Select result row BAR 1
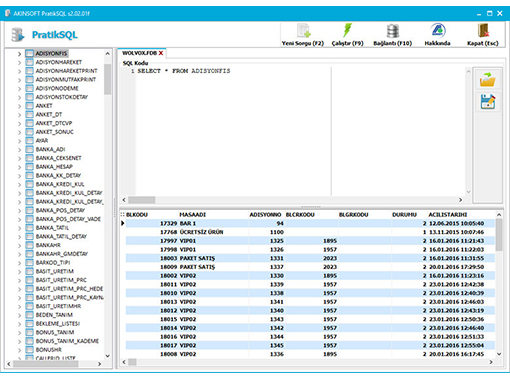The image size is (510, 380). (x=310, y=223)
